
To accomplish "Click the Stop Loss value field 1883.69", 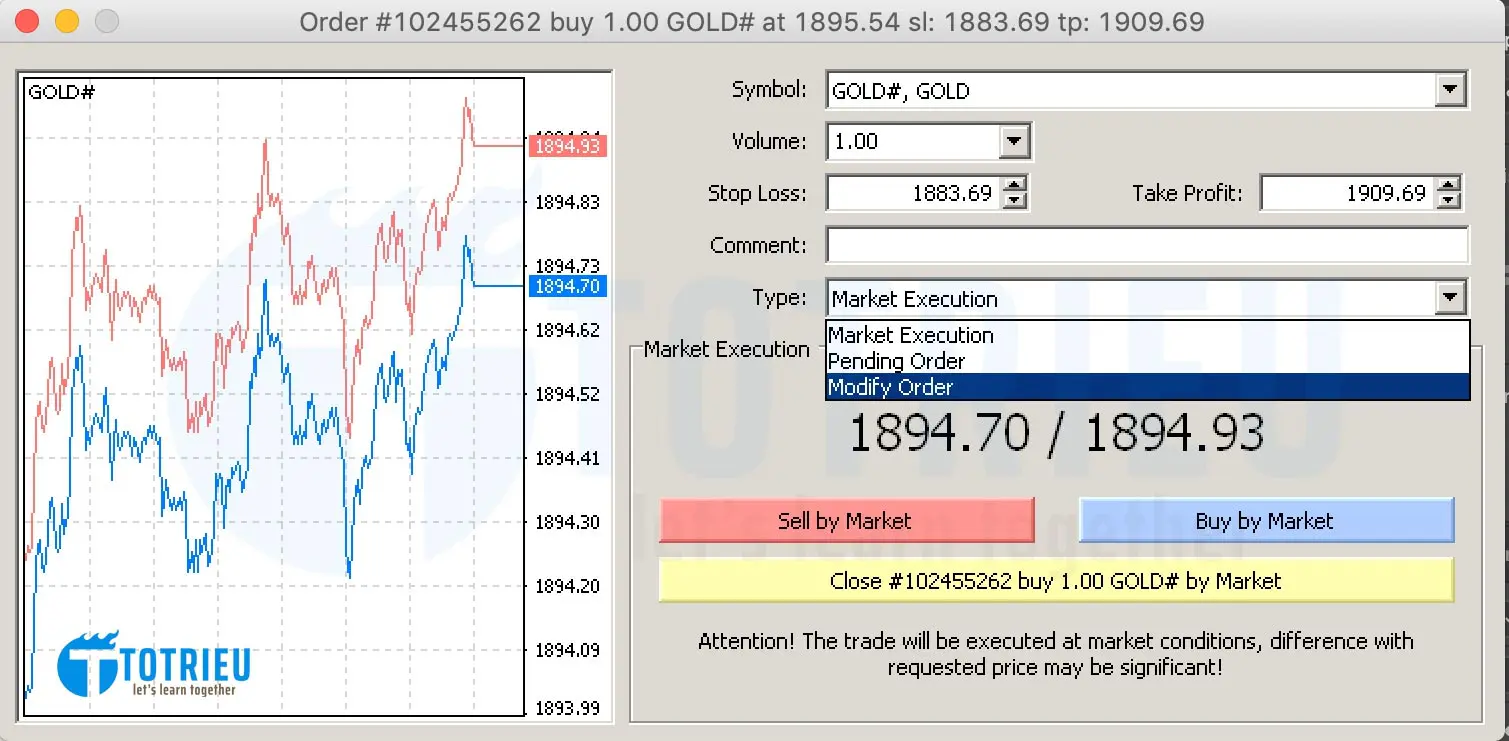I will pos(912,194).
